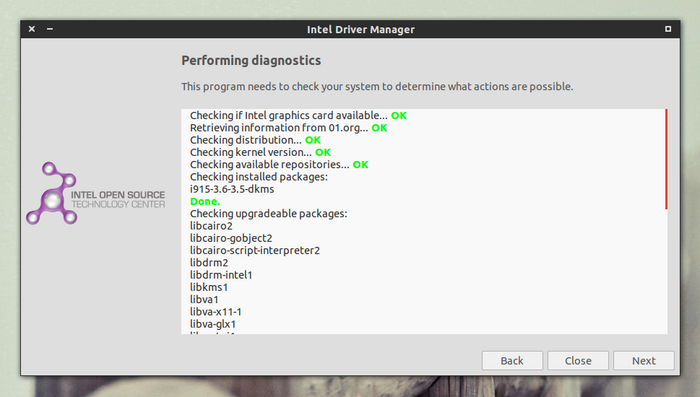Click the Intel Open Source Technology Center logo

pos(96,193)
